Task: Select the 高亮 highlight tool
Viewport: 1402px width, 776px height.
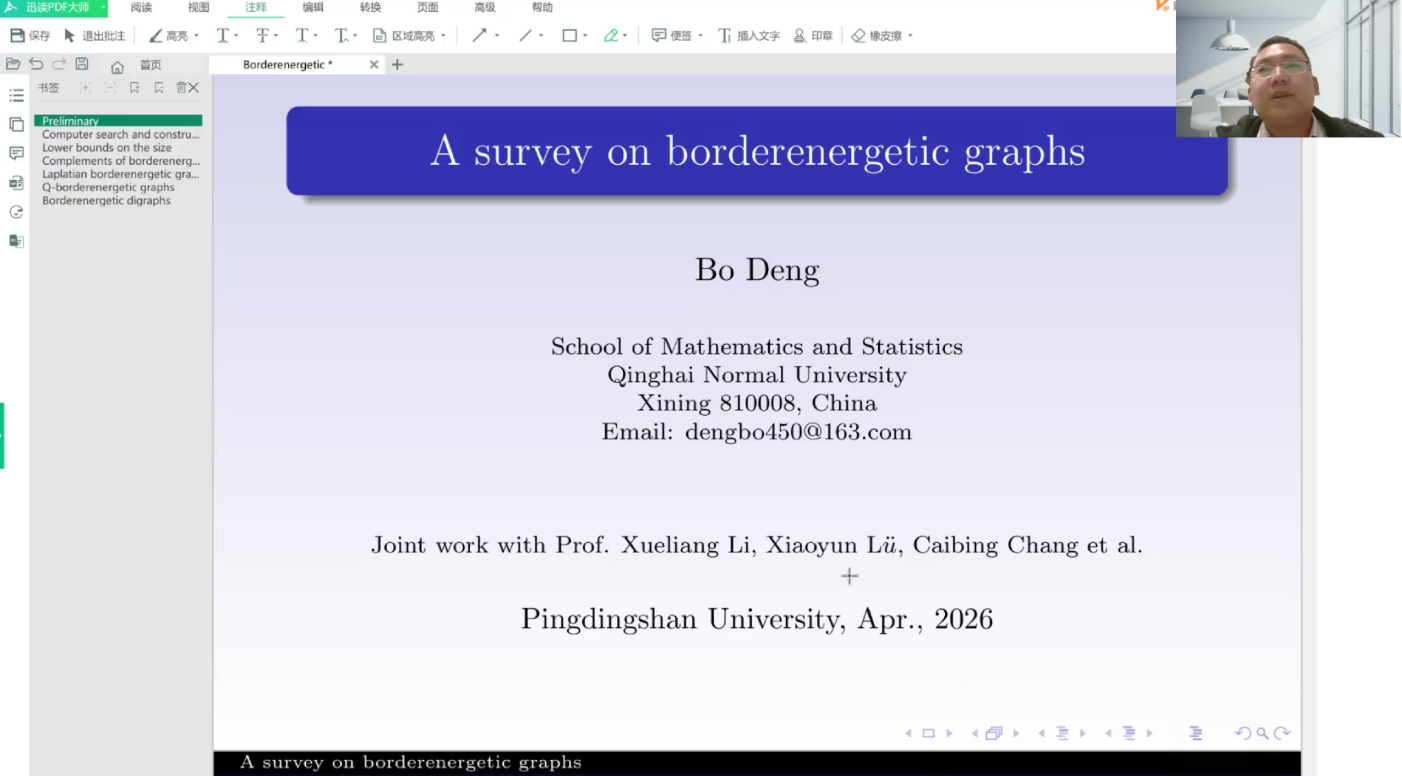Action: click(x=168, y=36)
